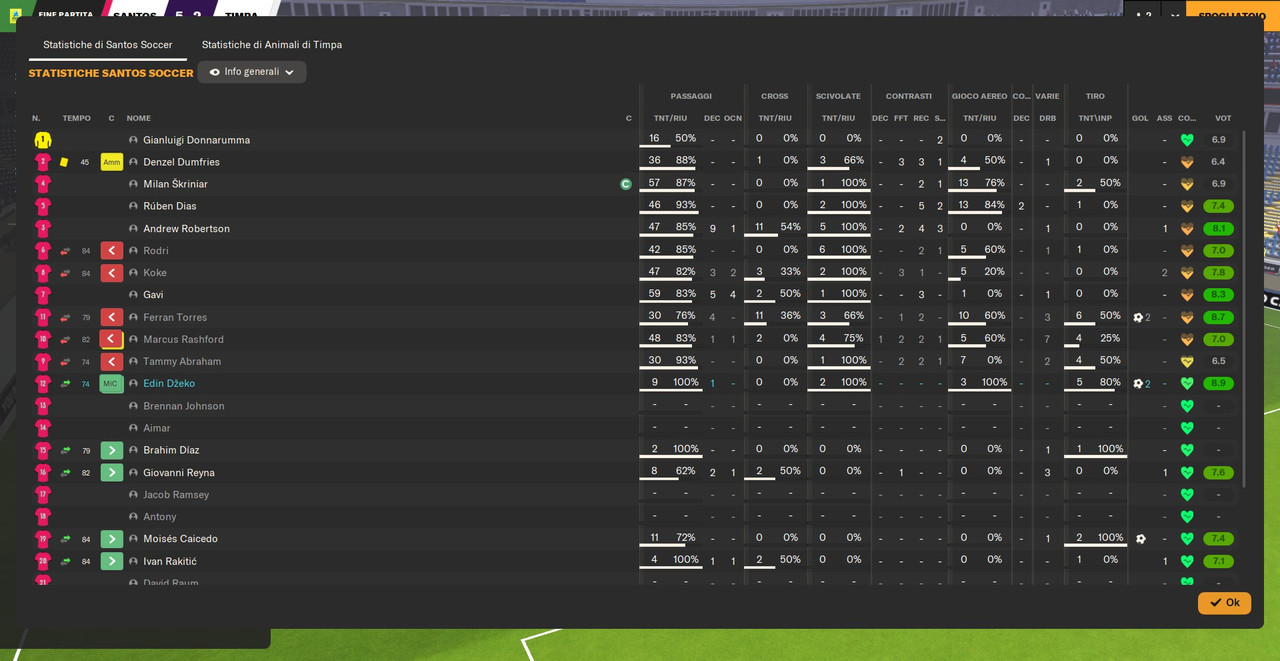The height and width of the screenshot is (661, 1280).
Task: Click the green substituted-on arrow for Brahim Díaz
Action: pyautogui.click(x=111, y=450)
